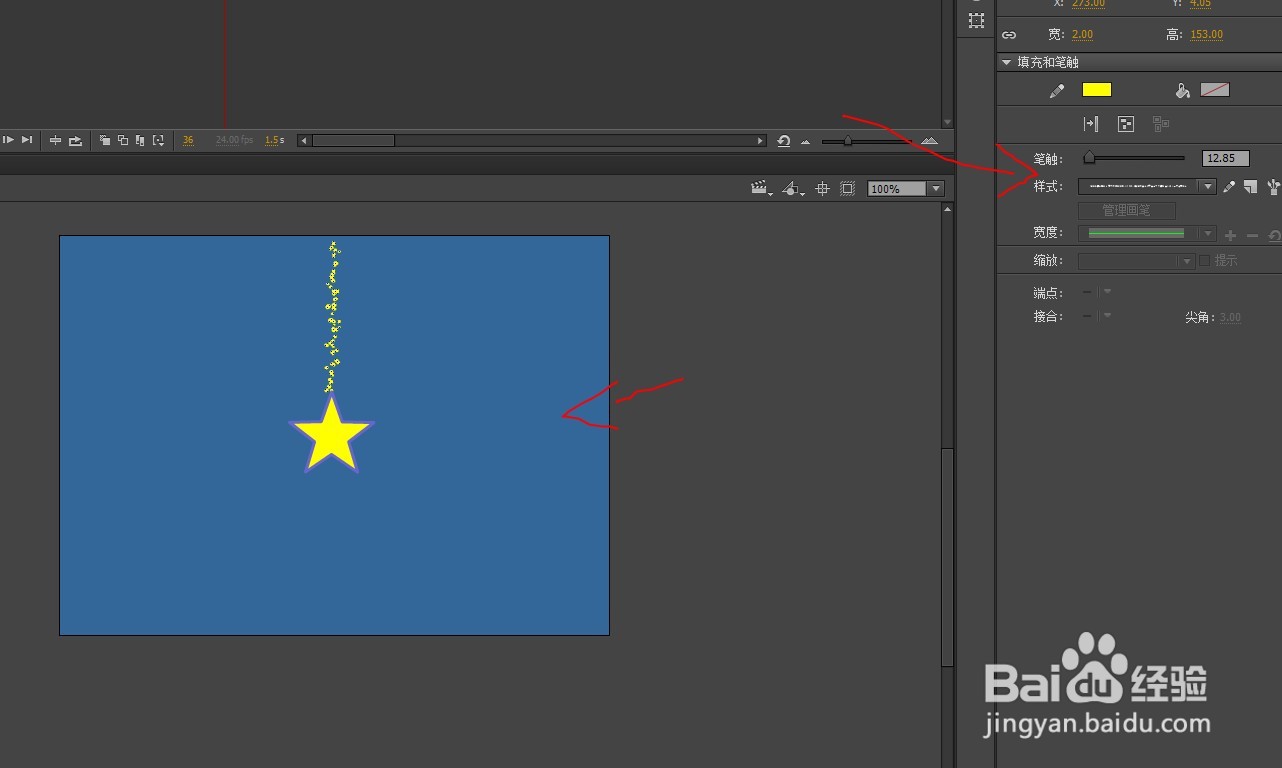Open modify markers icon
The width and height of the screenshot is (1282, 768).
coord(158,141)
